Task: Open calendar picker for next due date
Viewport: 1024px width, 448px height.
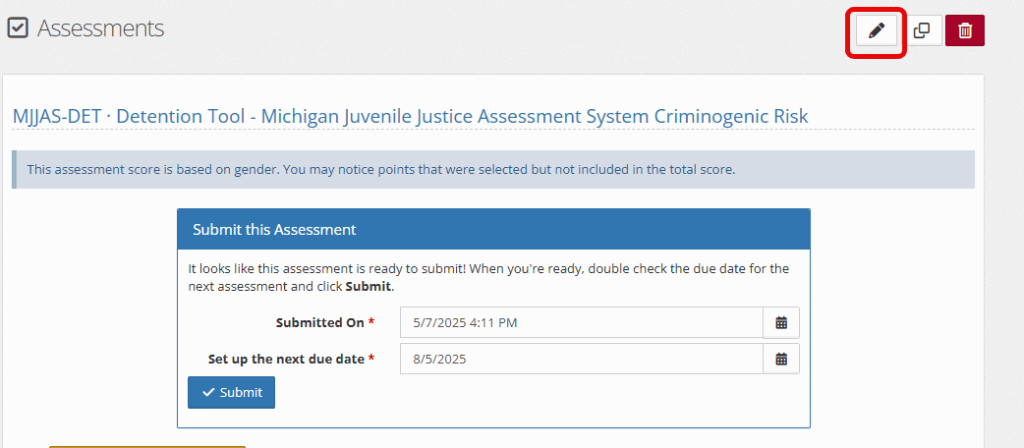Action: point(781,359)
